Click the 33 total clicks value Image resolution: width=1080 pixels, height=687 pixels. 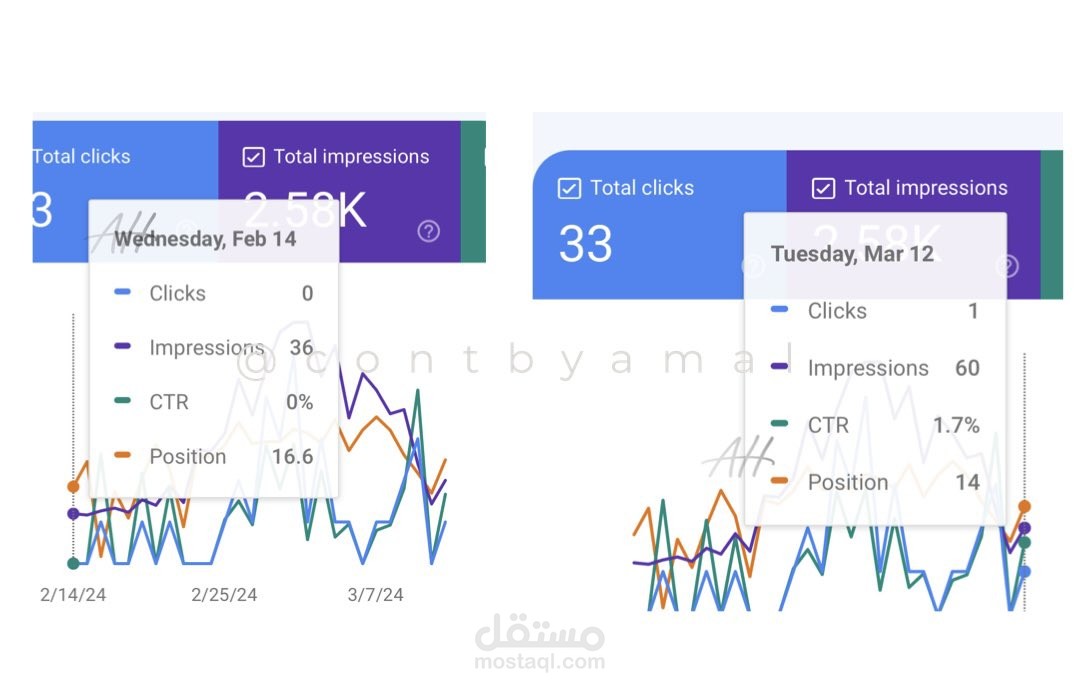pyautogui.click(x=585, y=244)
